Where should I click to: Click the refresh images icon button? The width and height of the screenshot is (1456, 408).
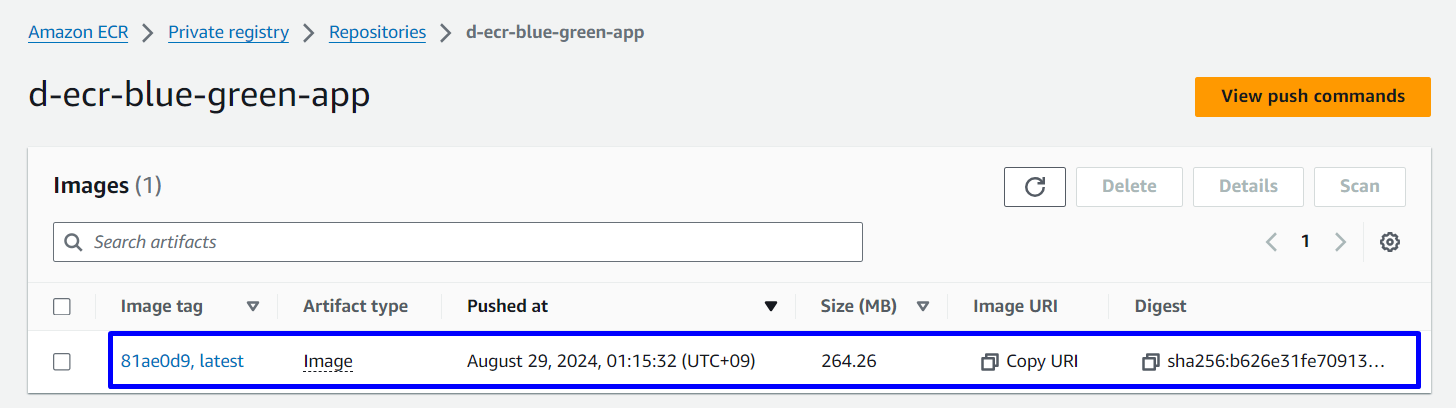point(1035,187)
